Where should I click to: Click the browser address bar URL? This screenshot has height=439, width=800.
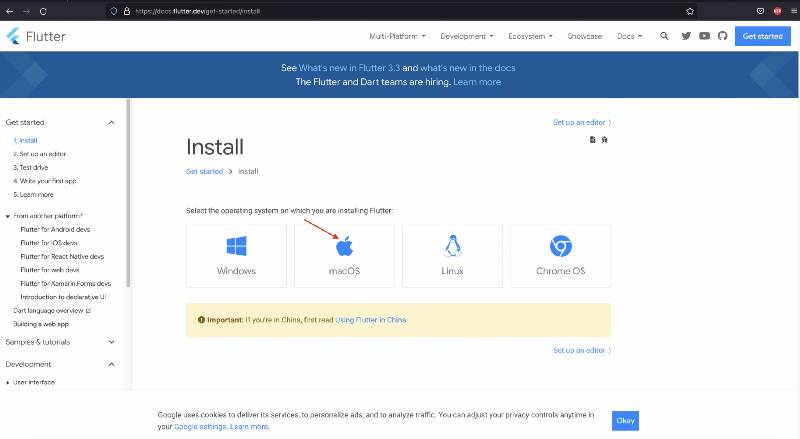[x=197, y=11]
